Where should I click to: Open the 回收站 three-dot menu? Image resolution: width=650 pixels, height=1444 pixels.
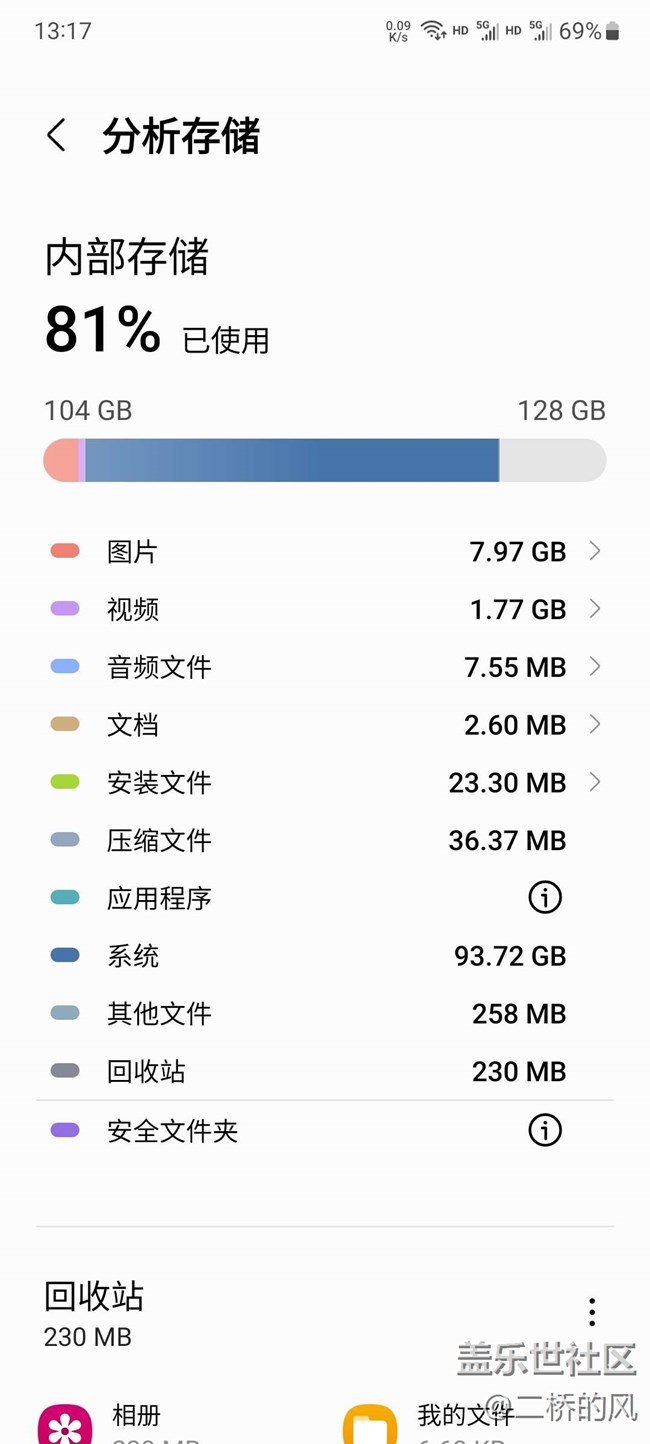tap(591, 1311)
